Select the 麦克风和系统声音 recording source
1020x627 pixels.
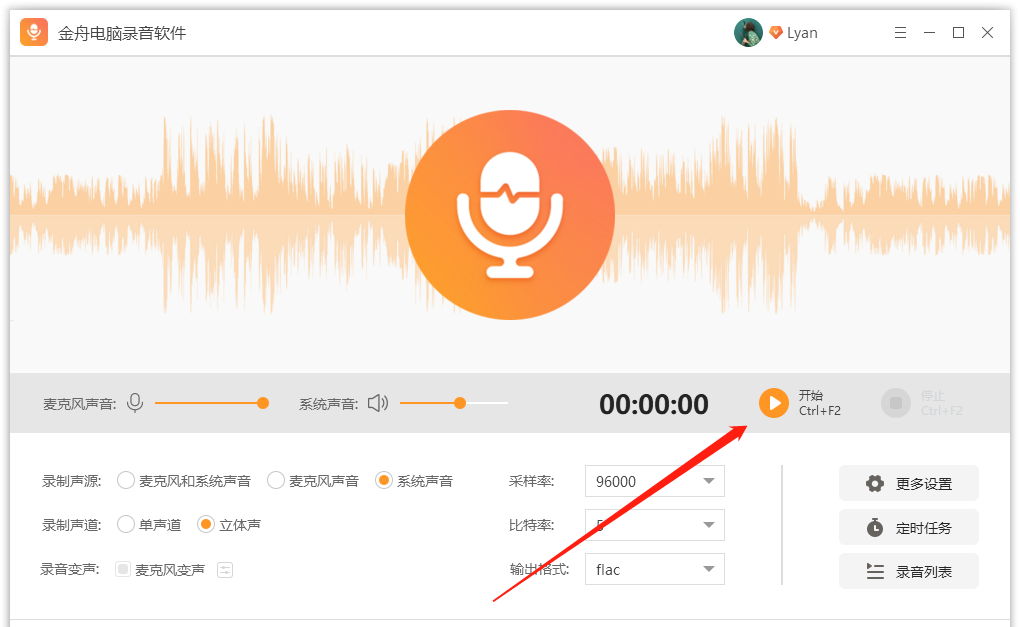click(126, 480)
